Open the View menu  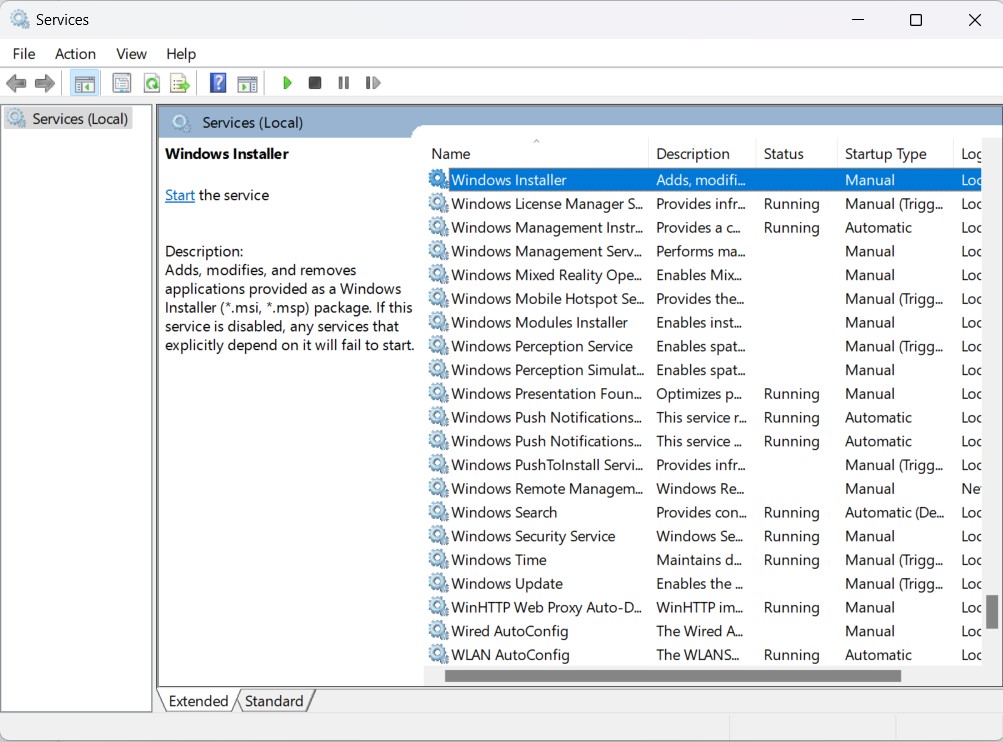point(131,54)
